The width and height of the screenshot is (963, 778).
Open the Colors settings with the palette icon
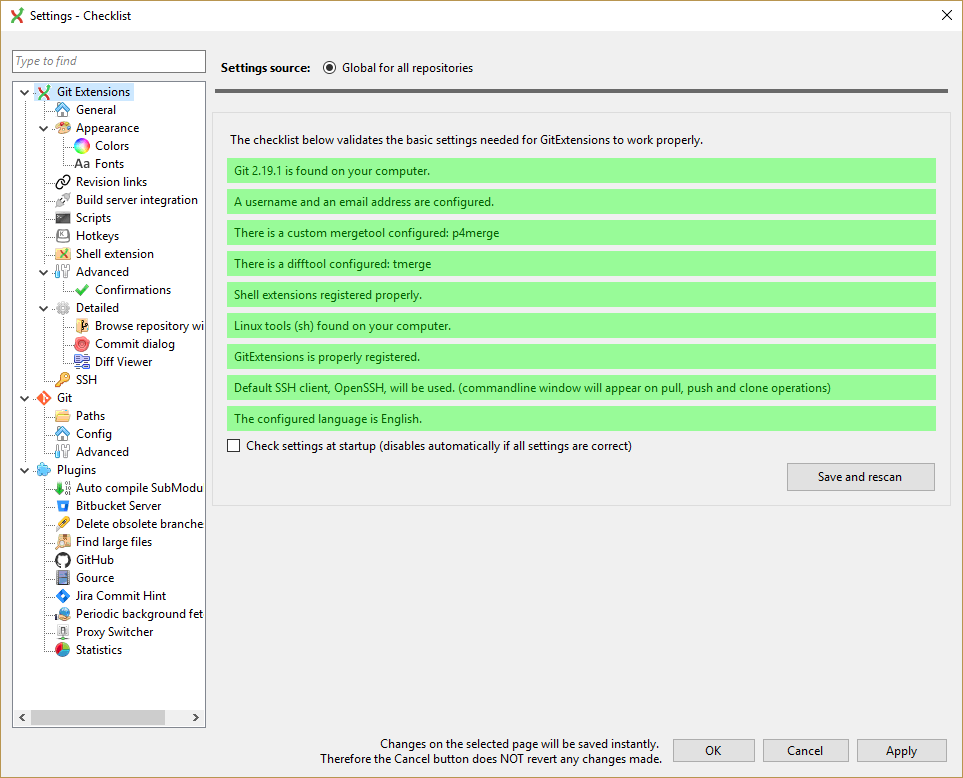point(82,145)
